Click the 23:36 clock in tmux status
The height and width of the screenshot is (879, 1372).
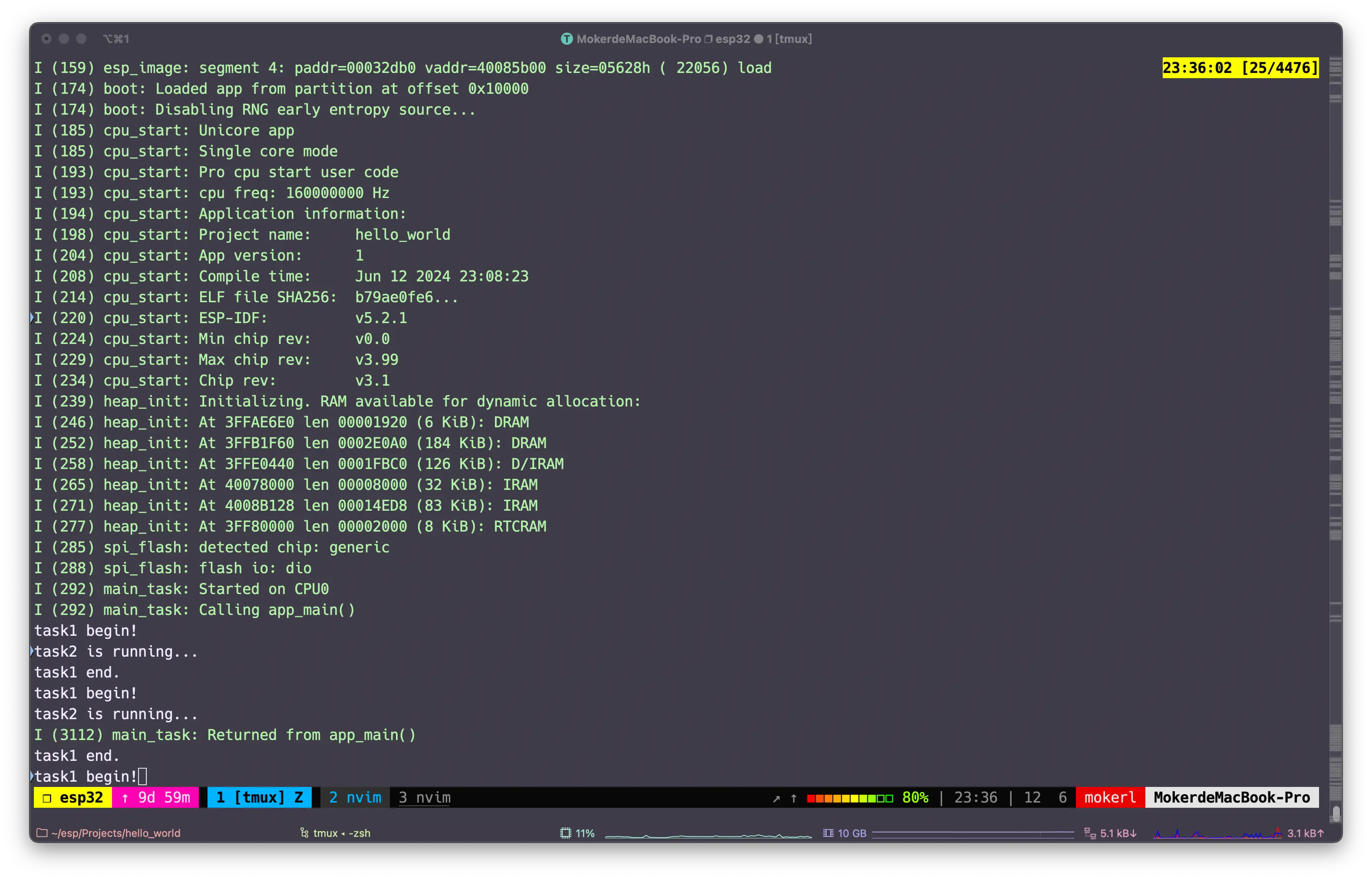pyautogui.click(x=976, y=797)
